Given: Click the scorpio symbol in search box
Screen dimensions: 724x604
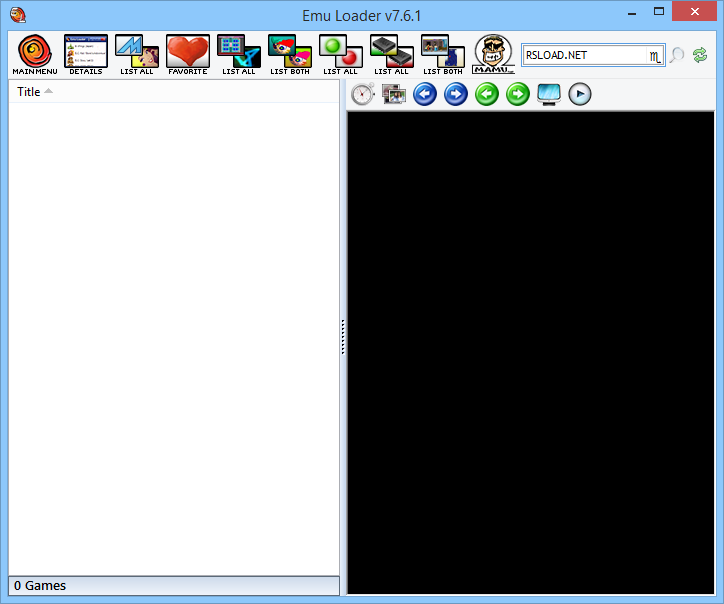Looking at the screenshot, I should (655, 56).
